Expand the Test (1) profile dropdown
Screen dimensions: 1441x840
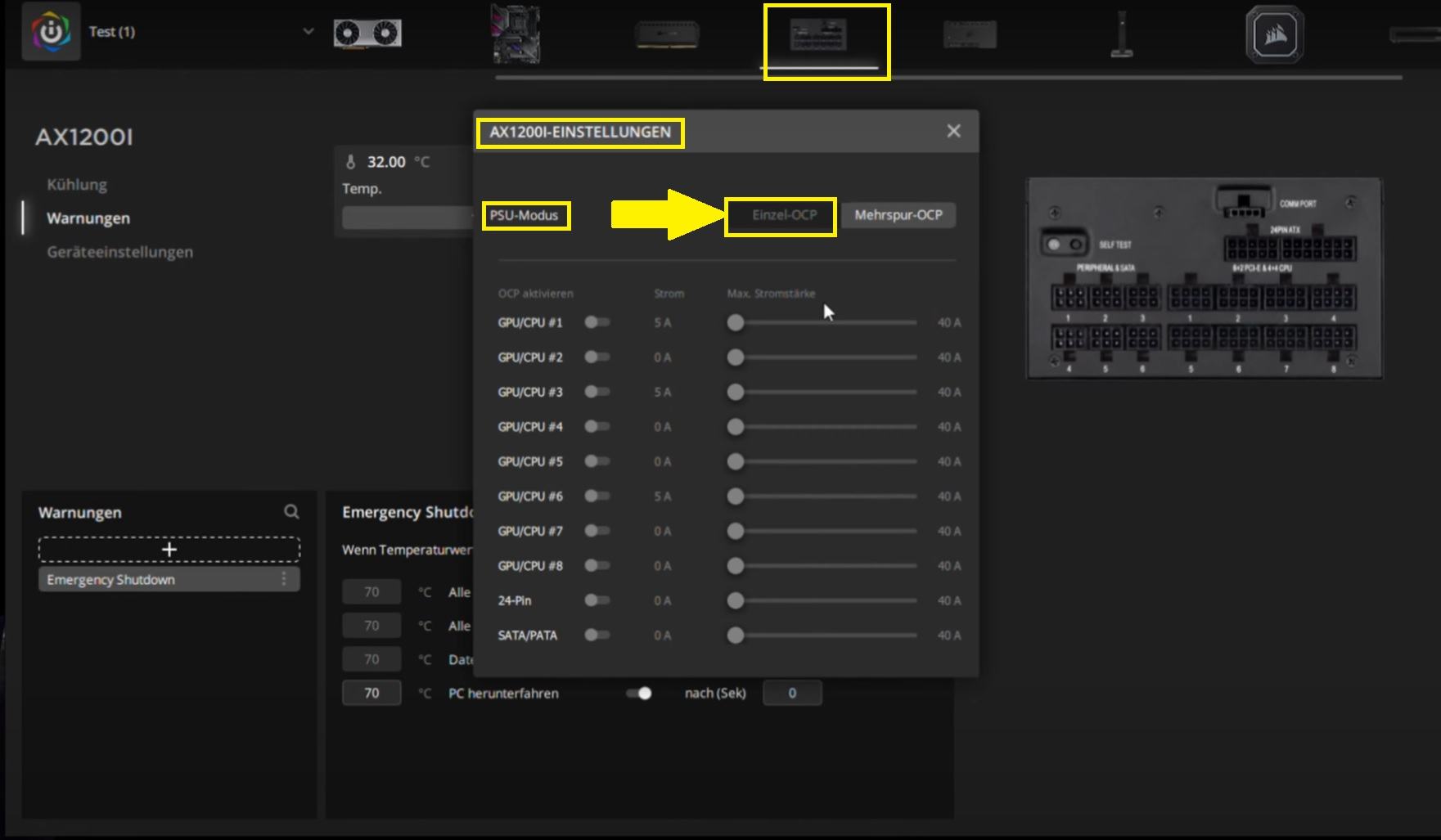pyautogui.click(x=308, y=32)
